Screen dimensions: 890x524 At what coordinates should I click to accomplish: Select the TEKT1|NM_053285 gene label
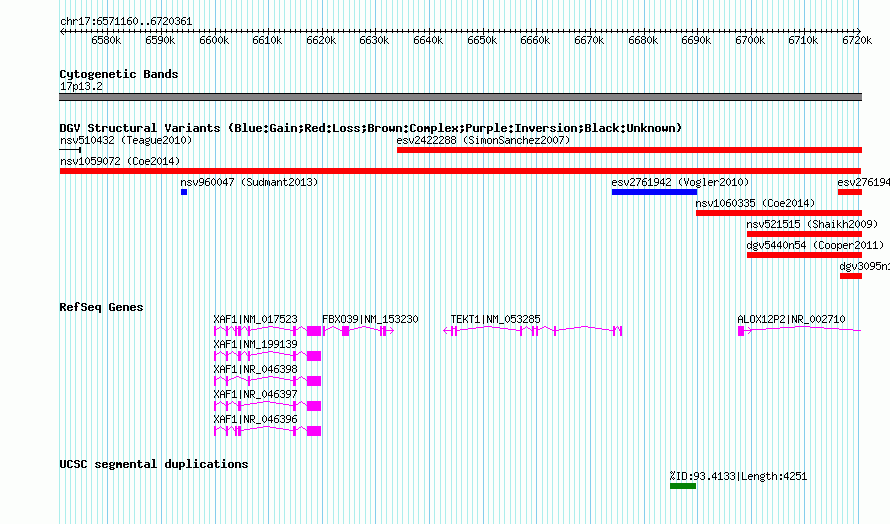496,320
